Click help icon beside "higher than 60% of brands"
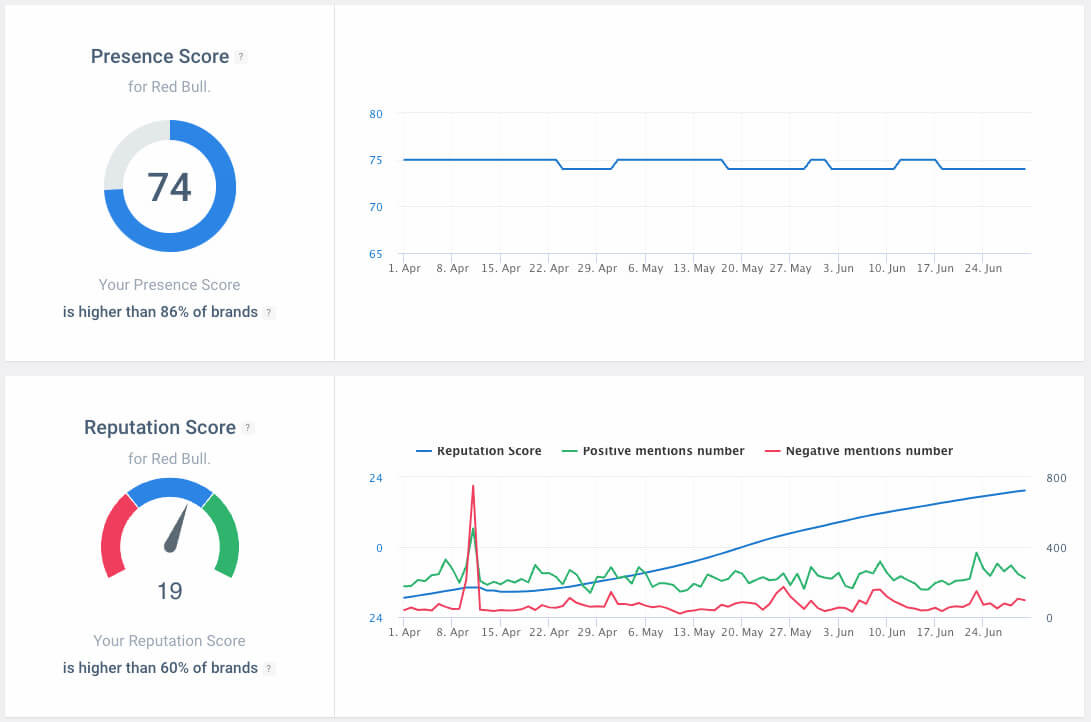Image resolution: width=1091 pixels, height=722 pixels. [x=269, y=668]
